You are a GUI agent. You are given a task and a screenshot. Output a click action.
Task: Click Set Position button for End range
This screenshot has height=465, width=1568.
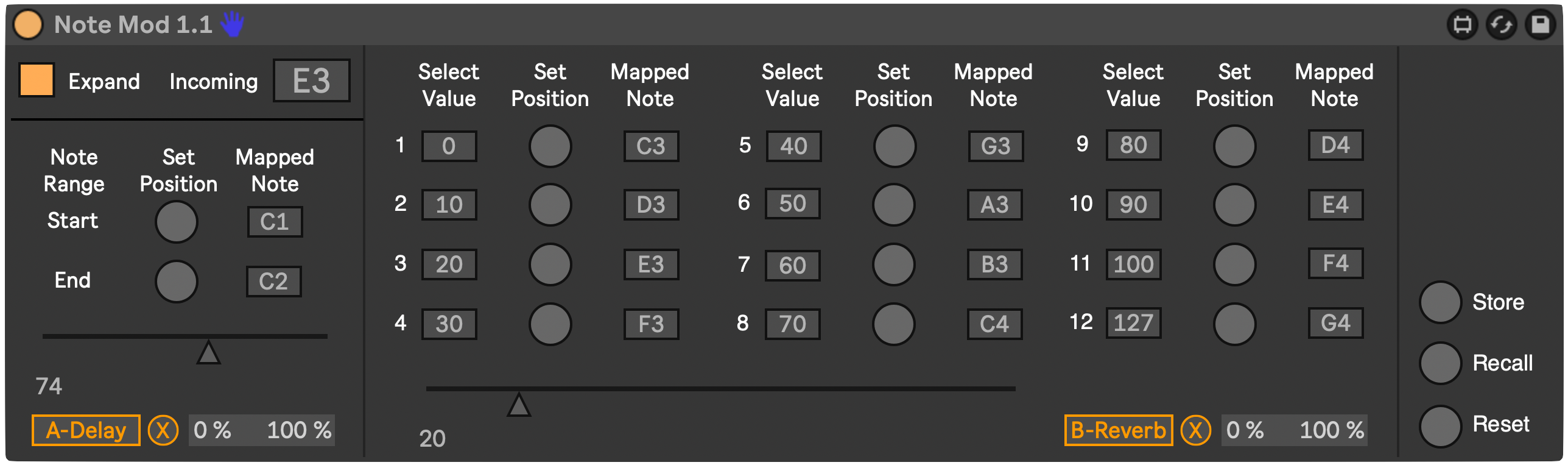pos(177,282)
